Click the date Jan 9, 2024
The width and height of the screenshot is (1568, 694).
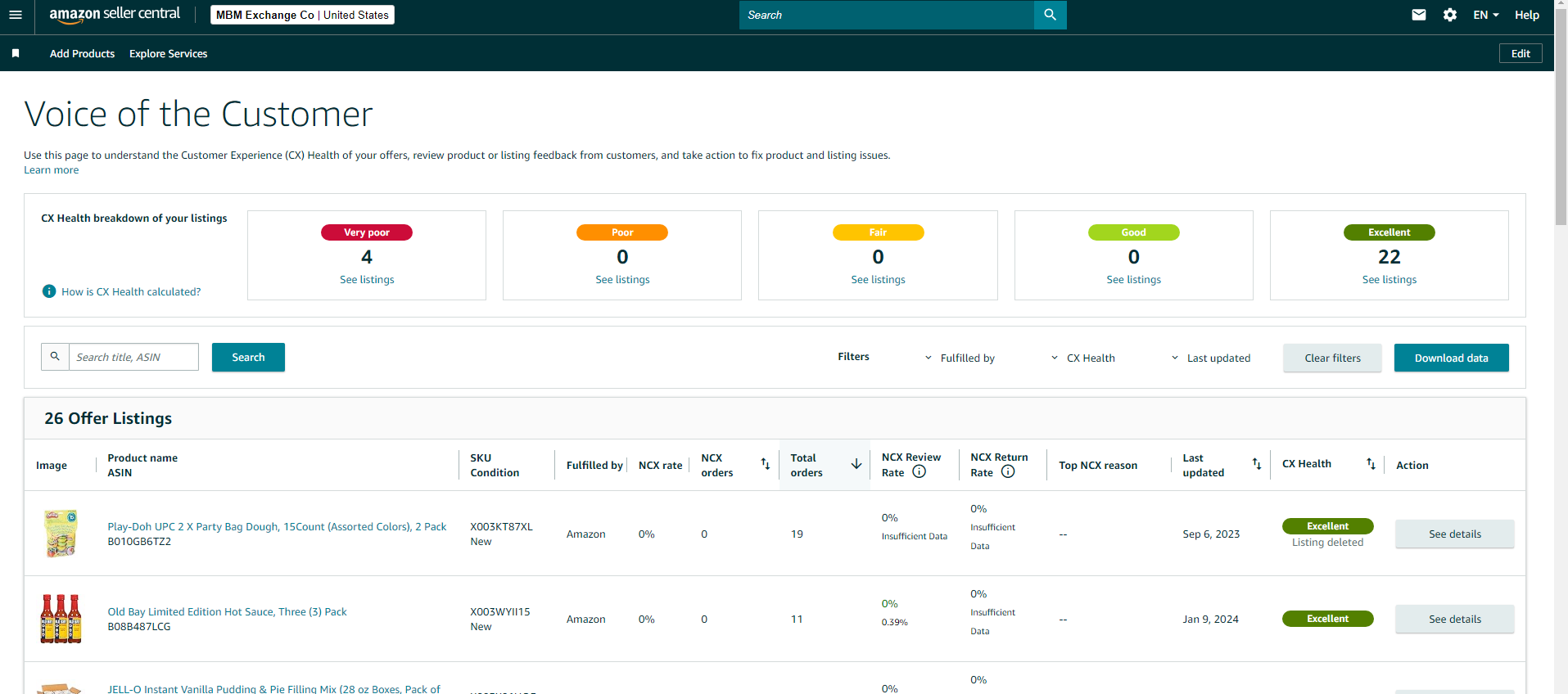click(x=1210, y=619)
